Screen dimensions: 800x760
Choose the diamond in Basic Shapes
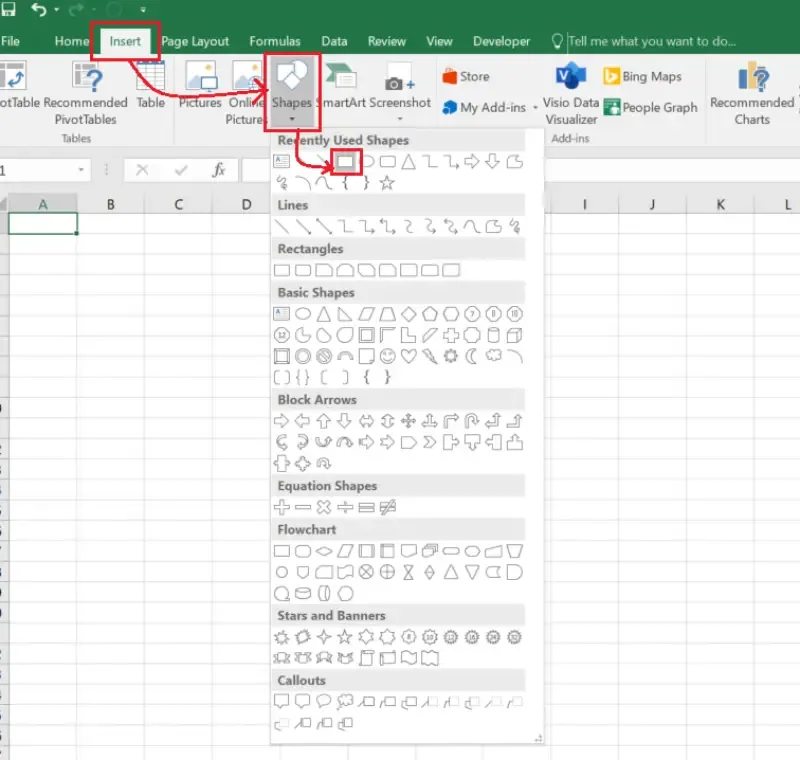(409, 314)
